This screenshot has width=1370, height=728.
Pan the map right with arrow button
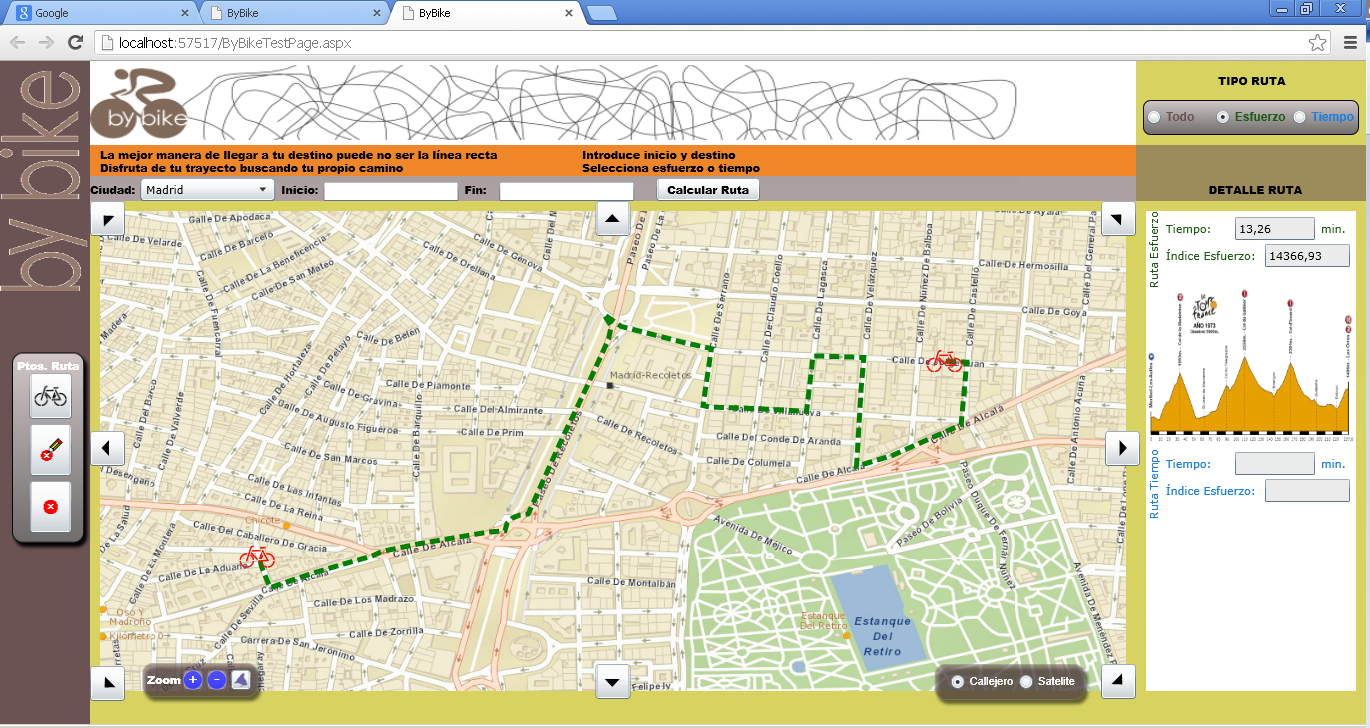1122,448
